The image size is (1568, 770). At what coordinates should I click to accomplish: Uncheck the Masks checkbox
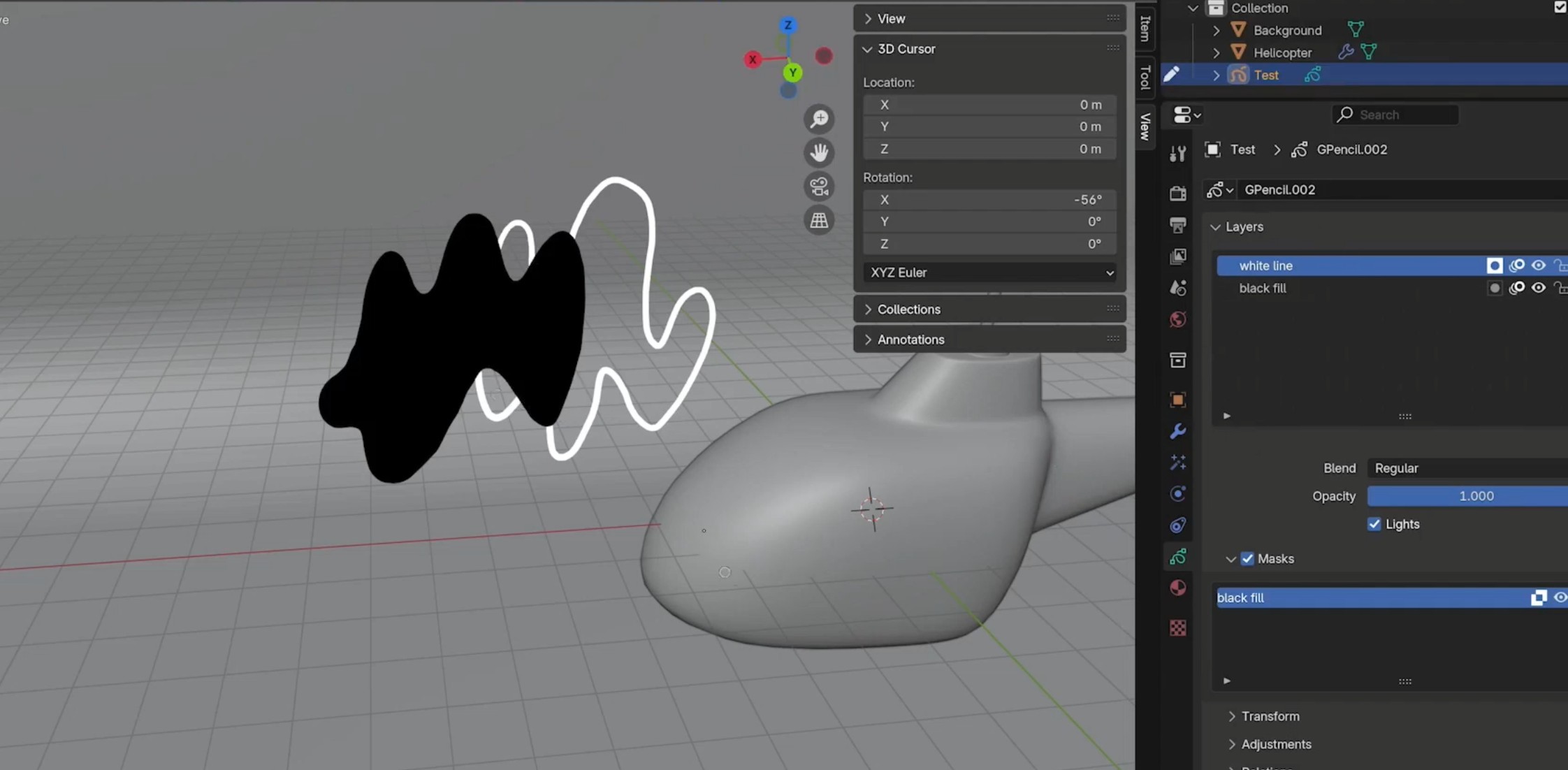click(1247, 559)
